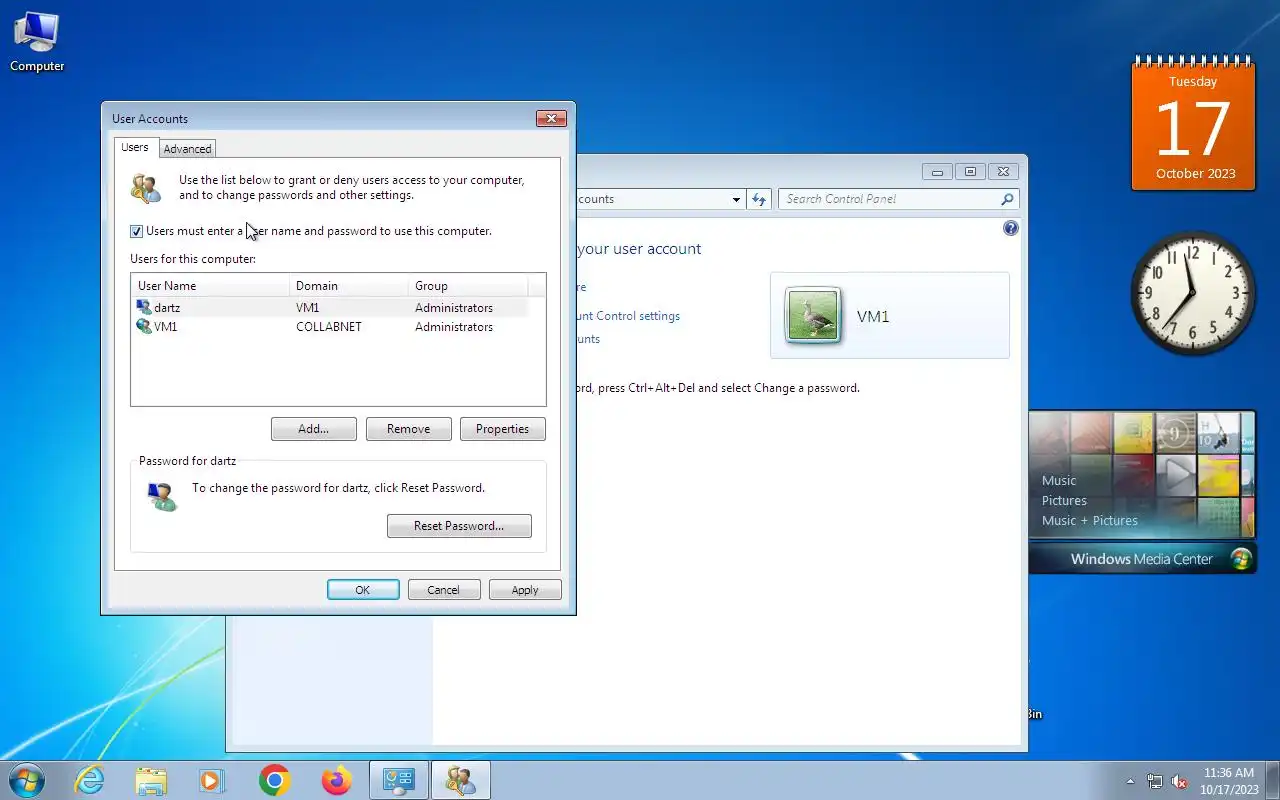
Task: Click Music + Pictures in gadget
Action: tap(1090, 520)
